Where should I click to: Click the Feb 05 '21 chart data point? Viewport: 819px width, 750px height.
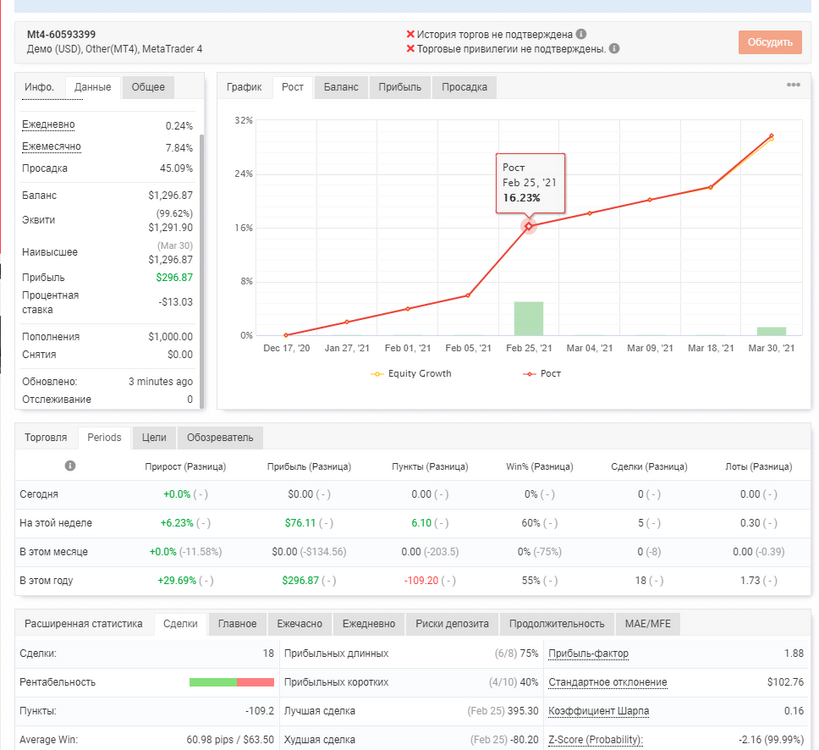(468, 296)
